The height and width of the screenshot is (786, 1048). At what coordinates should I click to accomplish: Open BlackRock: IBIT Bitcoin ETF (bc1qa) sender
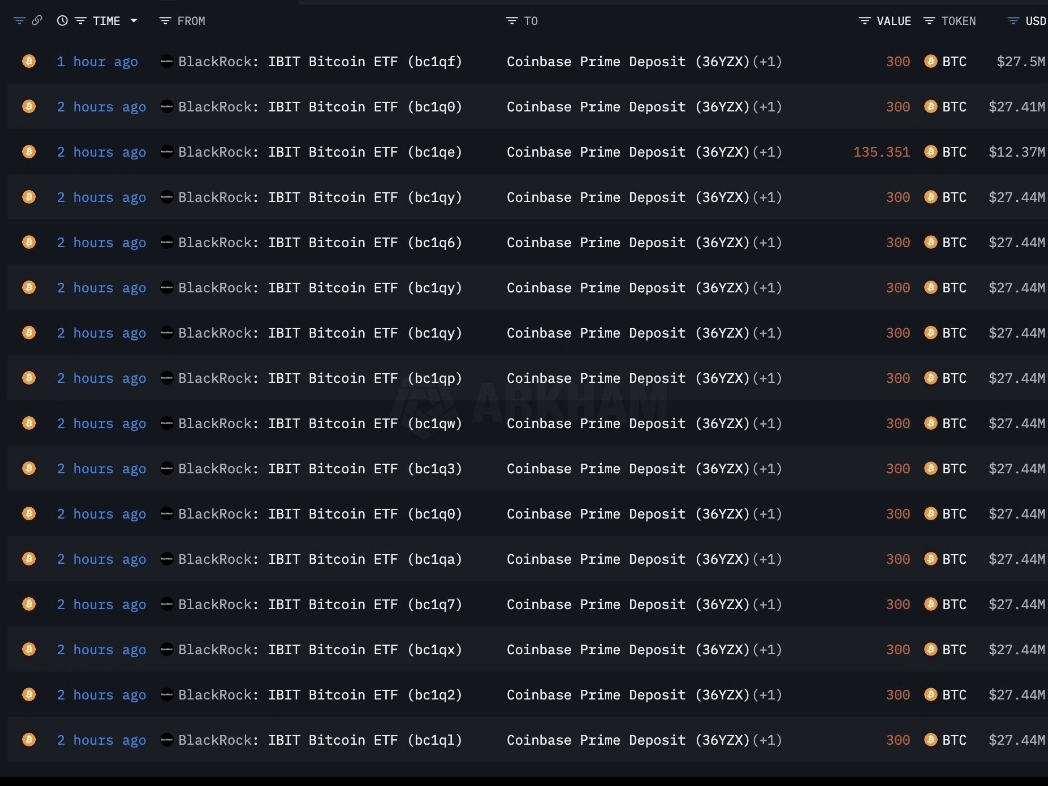(x=320, y=559)
